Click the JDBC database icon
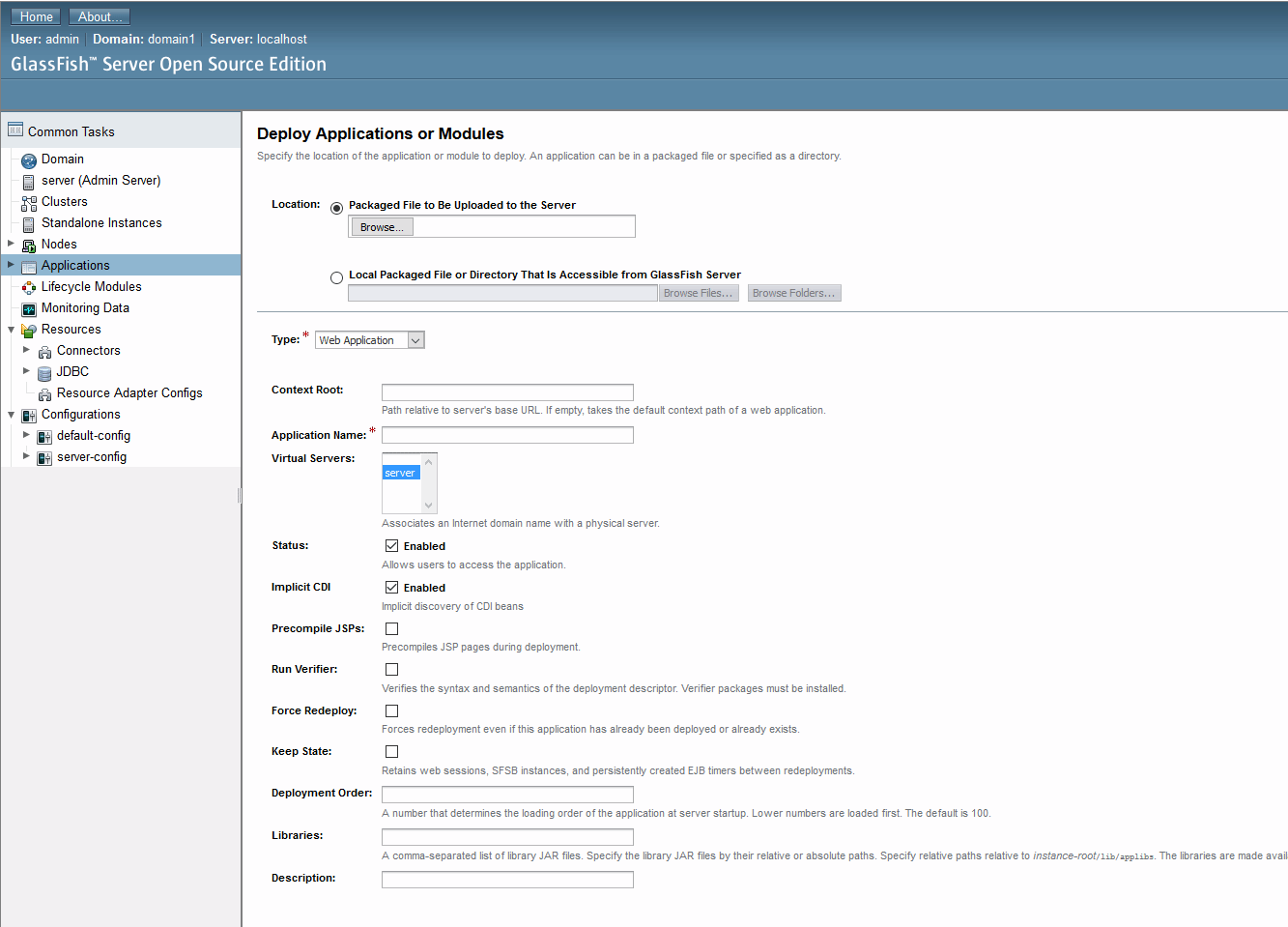The image size is (1288, 927). coord(43,371)
